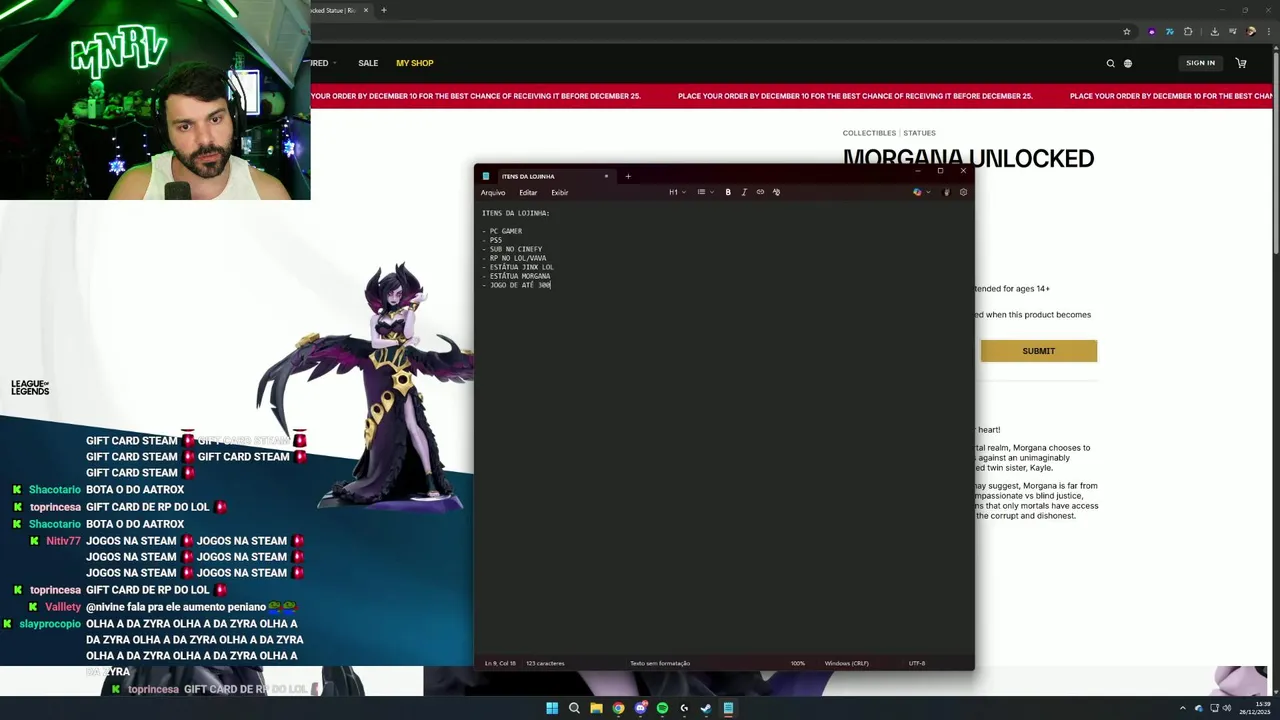The height and width of the screenshot is (720, 1280).
Task: Open the Arquivo menu
Action: (493, 192)
